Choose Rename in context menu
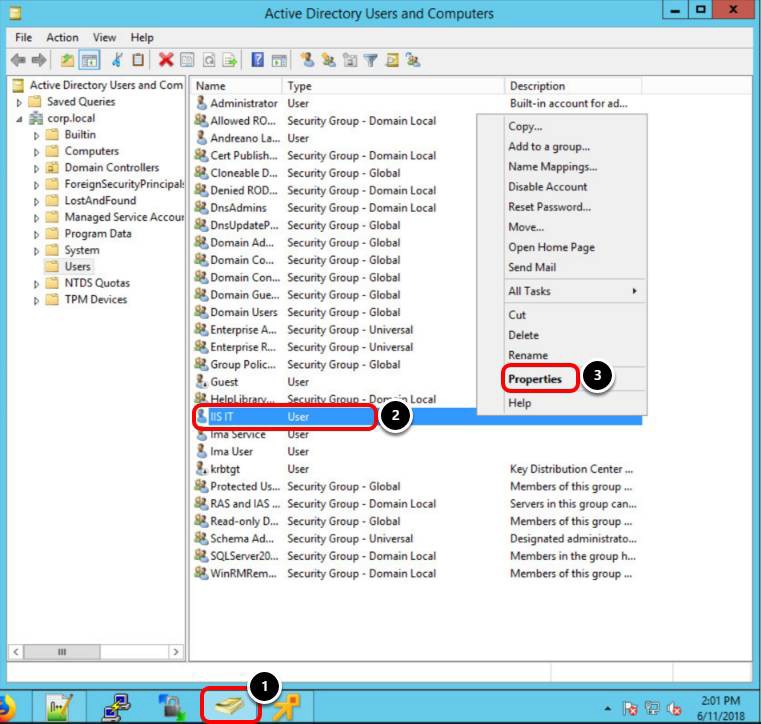The image size is (761, 724). tap(528, 355)
